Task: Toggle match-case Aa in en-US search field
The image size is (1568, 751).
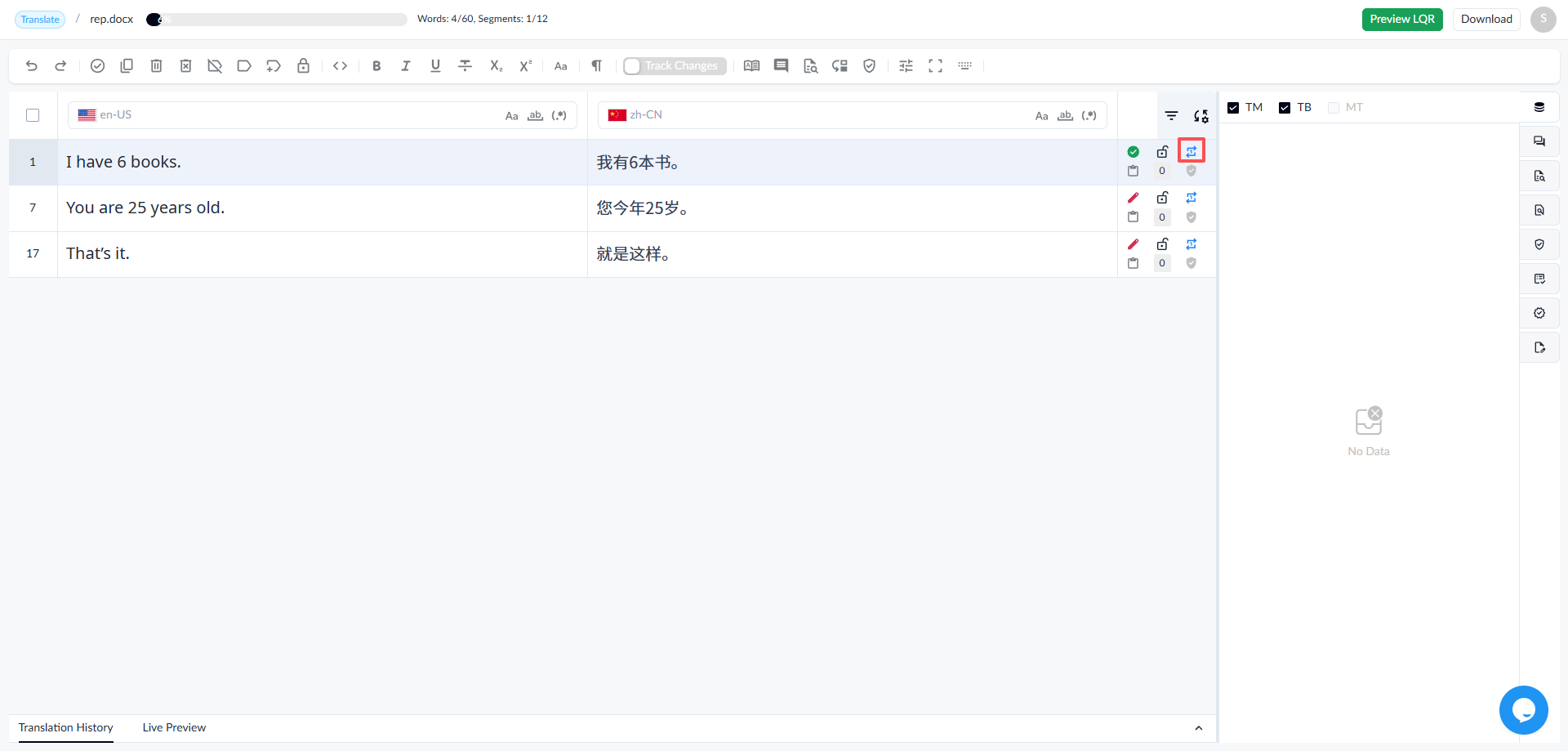Action: pos(511,116)
